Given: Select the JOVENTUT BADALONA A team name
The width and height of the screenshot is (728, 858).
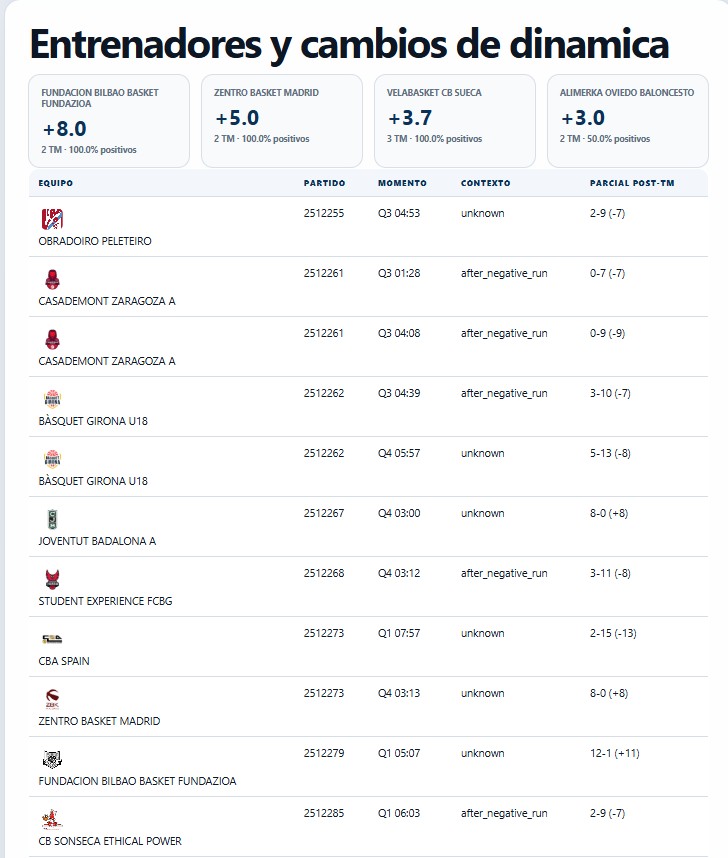Looking at the screenshot, I should point(97,541).
